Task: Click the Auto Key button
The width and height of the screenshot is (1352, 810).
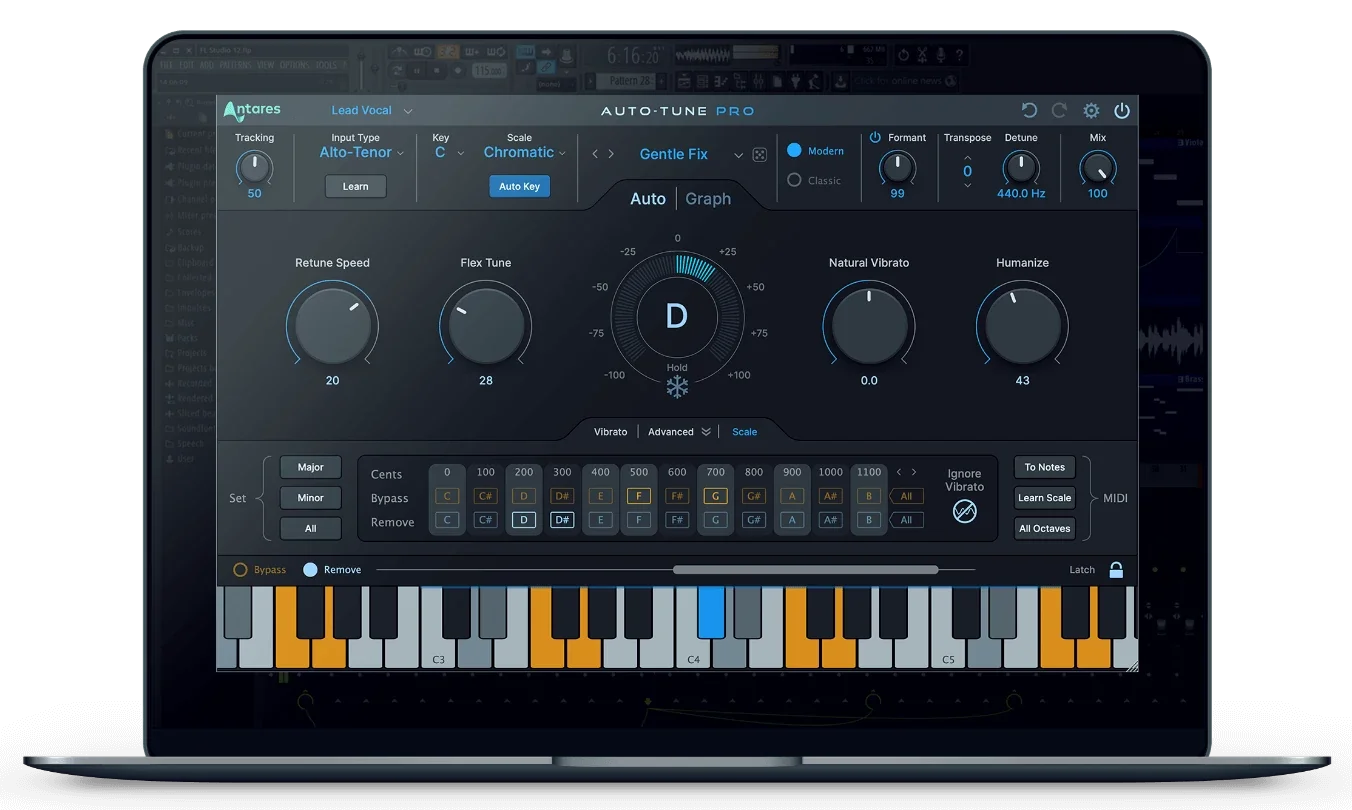Action: pos(520,186)
